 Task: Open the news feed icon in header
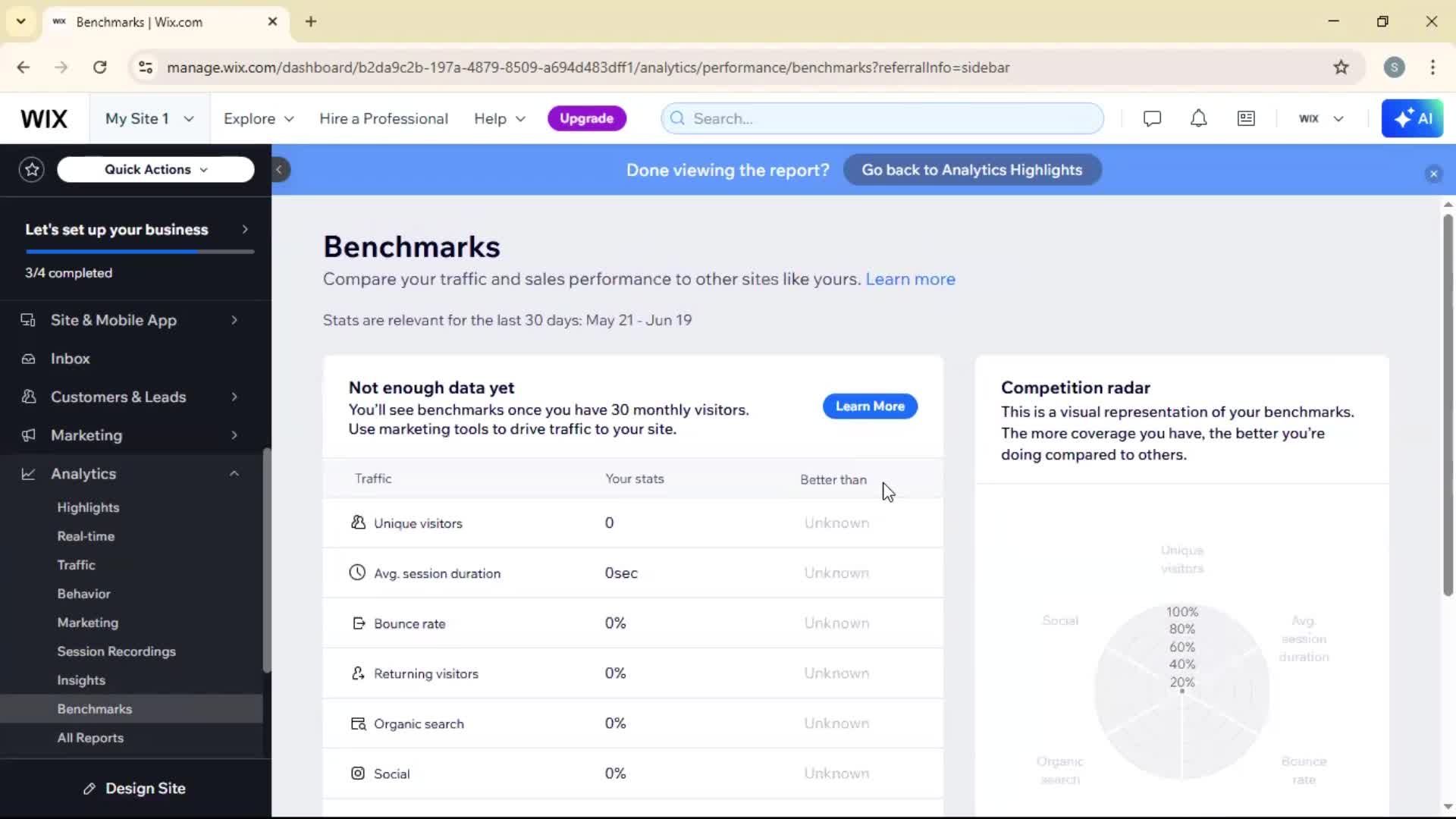[1246, 119]
